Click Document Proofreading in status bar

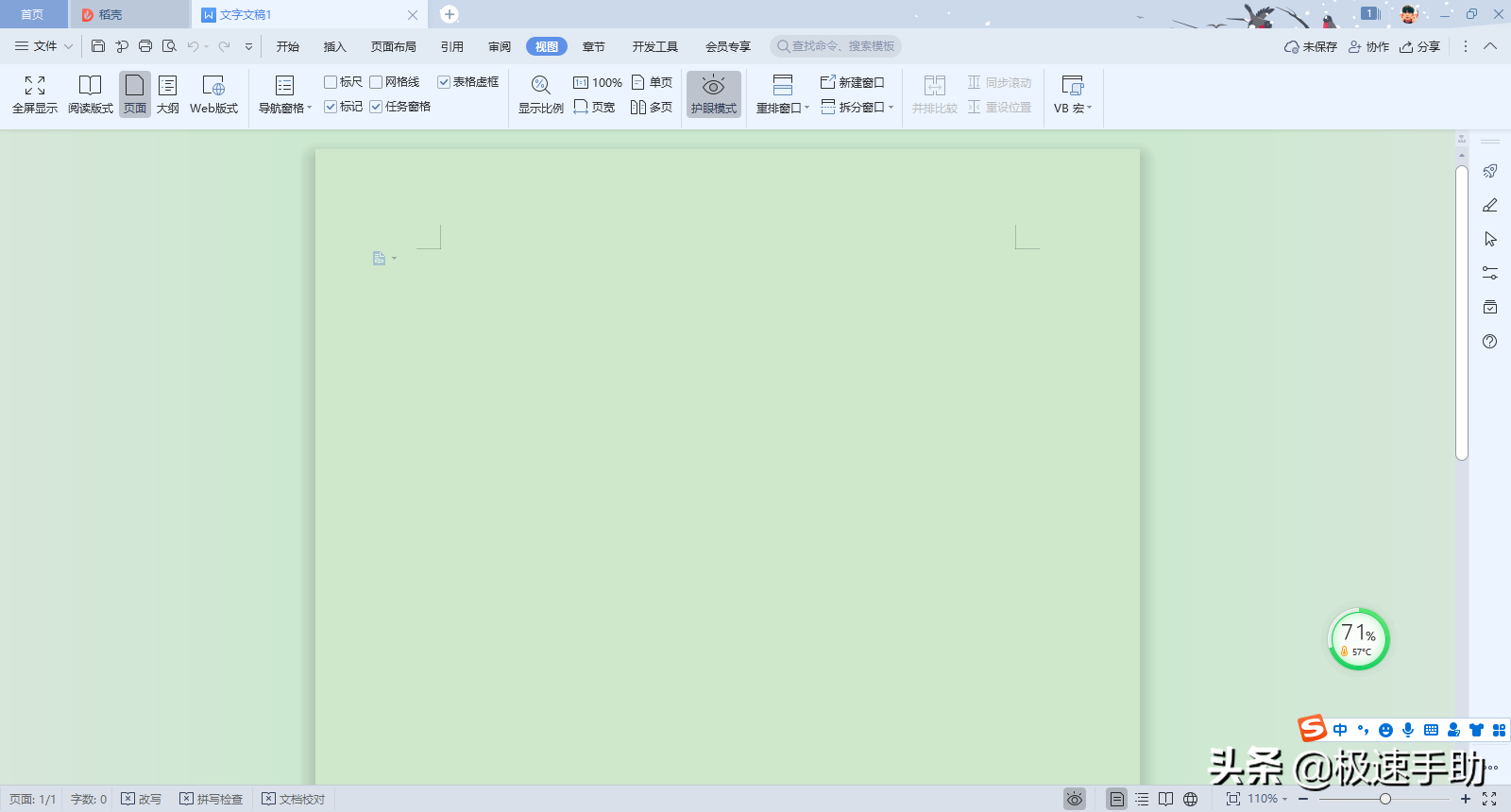294,799
